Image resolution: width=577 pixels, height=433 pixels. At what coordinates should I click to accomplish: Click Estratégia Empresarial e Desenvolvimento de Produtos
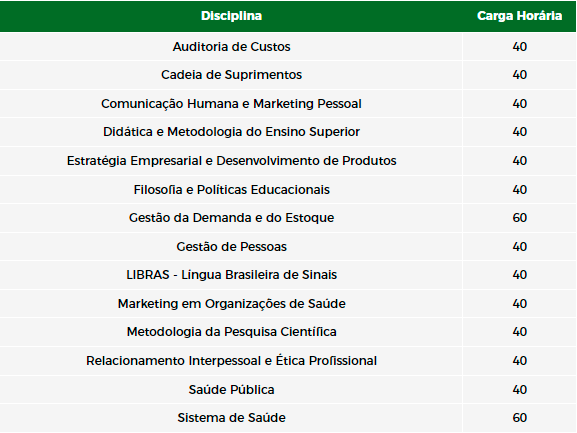pos(231,161)
